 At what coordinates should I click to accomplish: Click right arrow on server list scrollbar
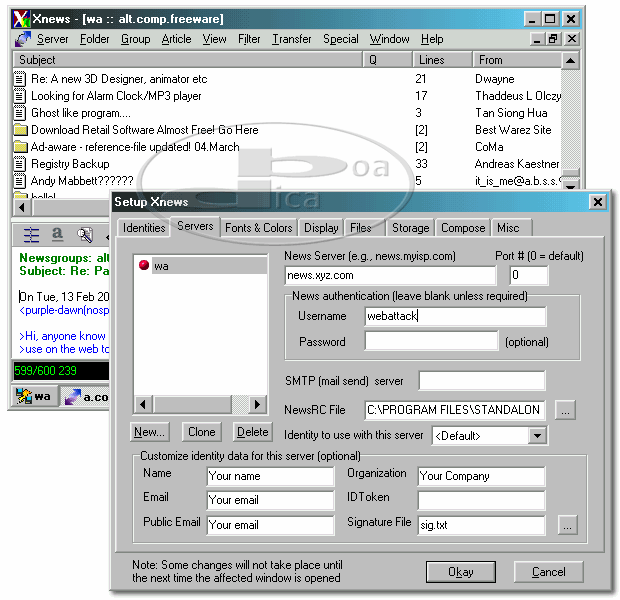click(258, 405)
